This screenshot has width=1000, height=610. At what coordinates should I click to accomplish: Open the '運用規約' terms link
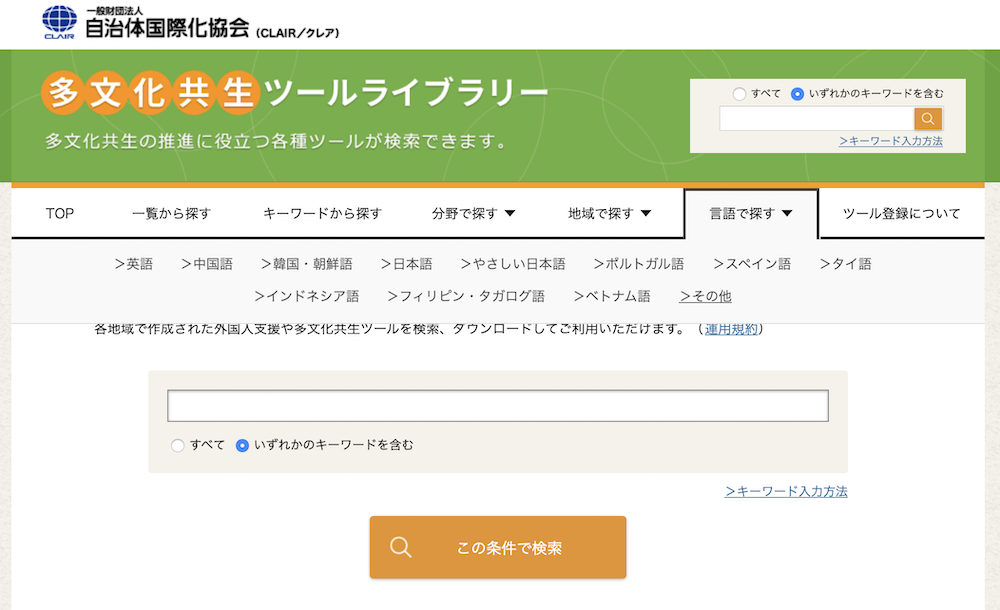[x=731, y=328]
